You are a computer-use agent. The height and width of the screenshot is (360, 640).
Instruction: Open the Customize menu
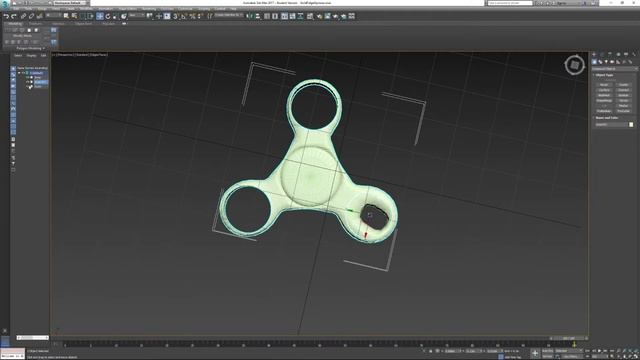[185, 9]
